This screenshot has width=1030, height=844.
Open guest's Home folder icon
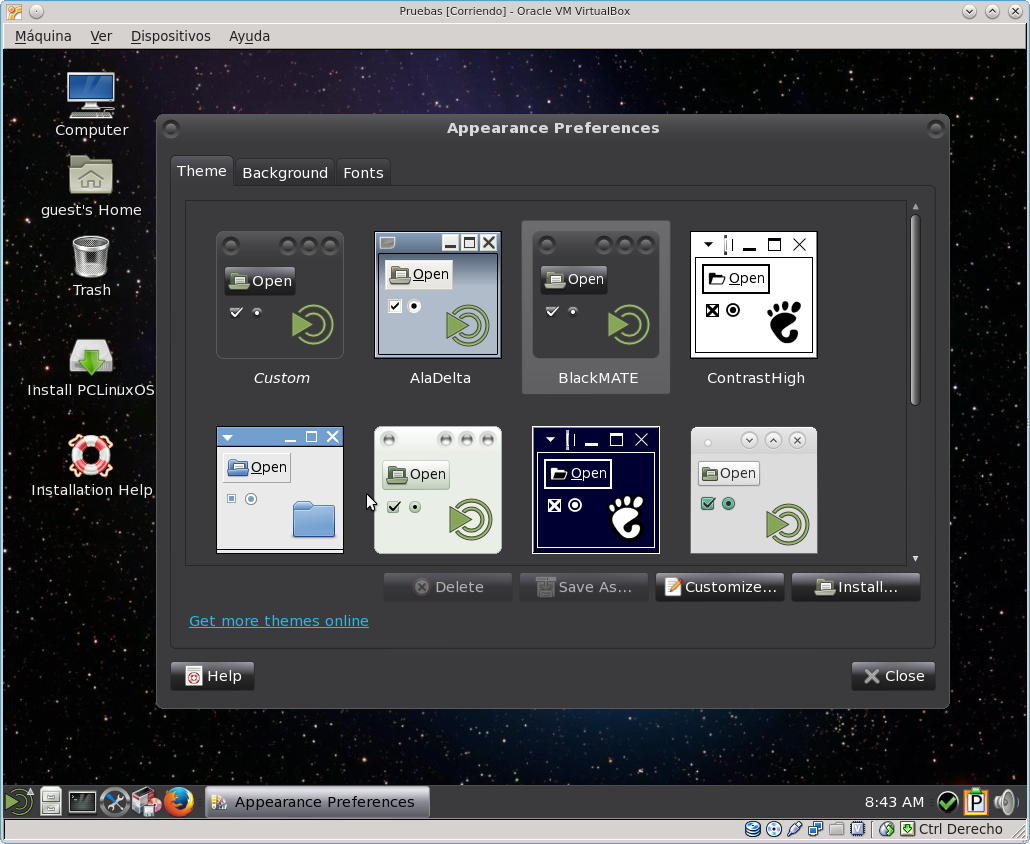coord(91,177)
